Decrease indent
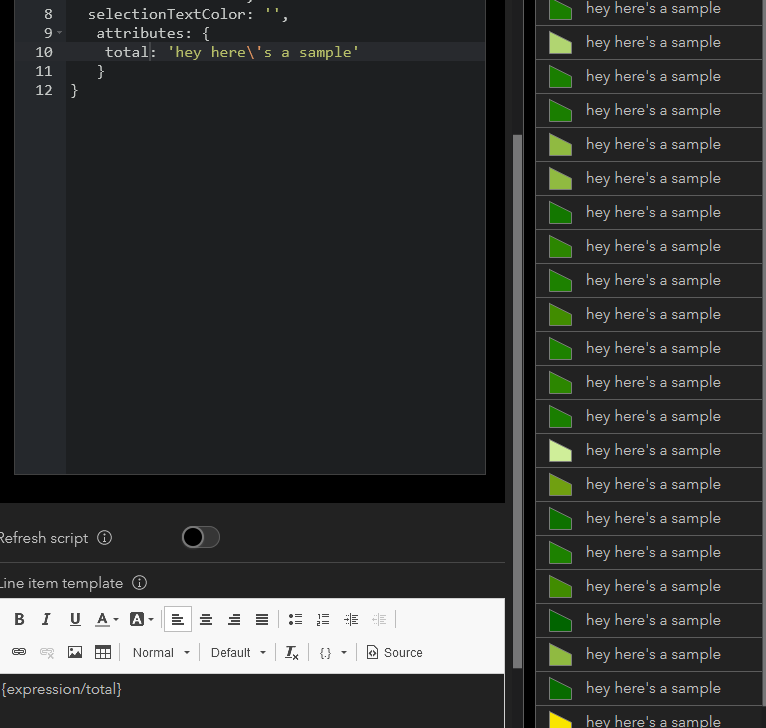Screen dimensions: 766x728 379,619
